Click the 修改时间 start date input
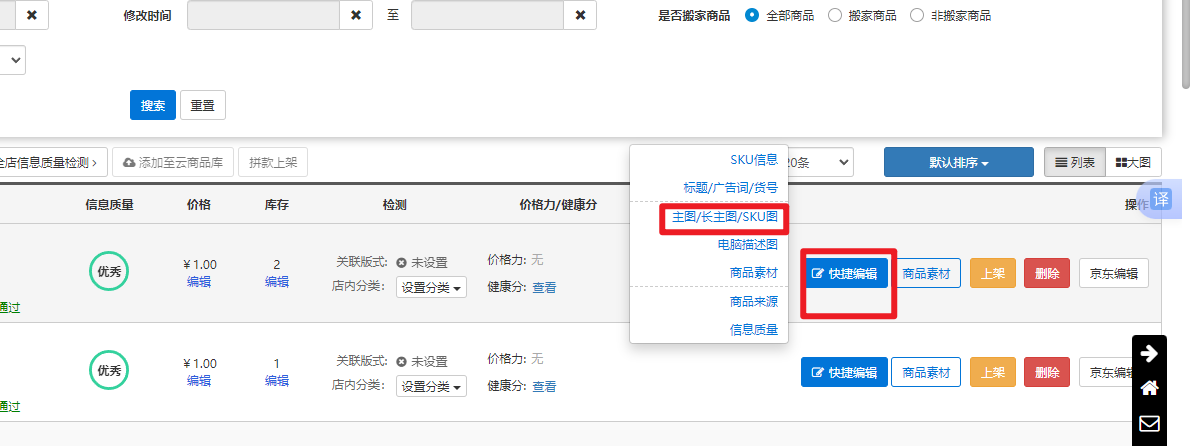This screenshot has width=1190, height=446. pos(263,16)
